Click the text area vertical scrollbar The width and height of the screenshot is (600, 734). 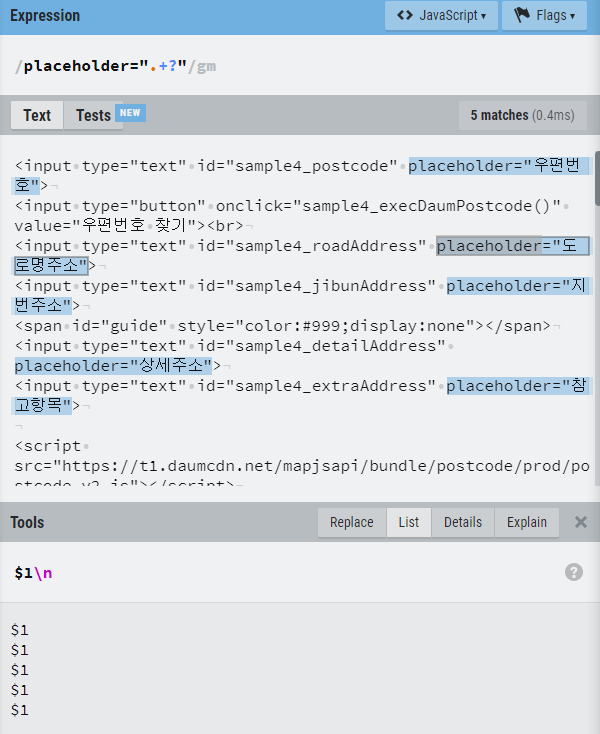point(598,178)
